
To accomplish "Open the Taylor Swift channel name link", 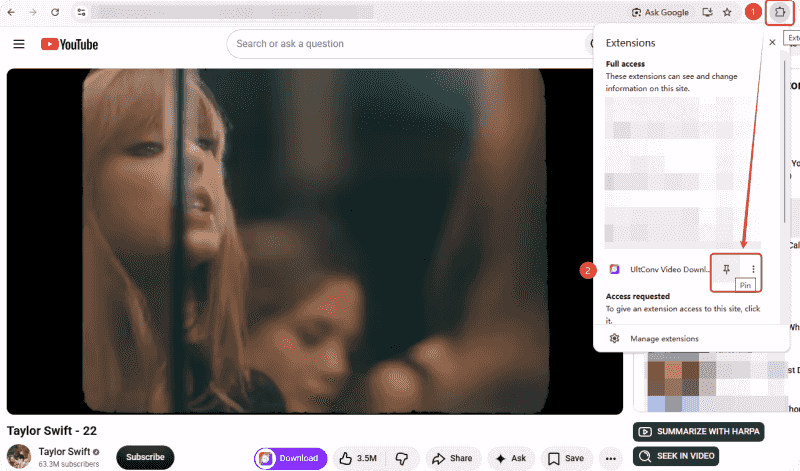I will [64, 451].
